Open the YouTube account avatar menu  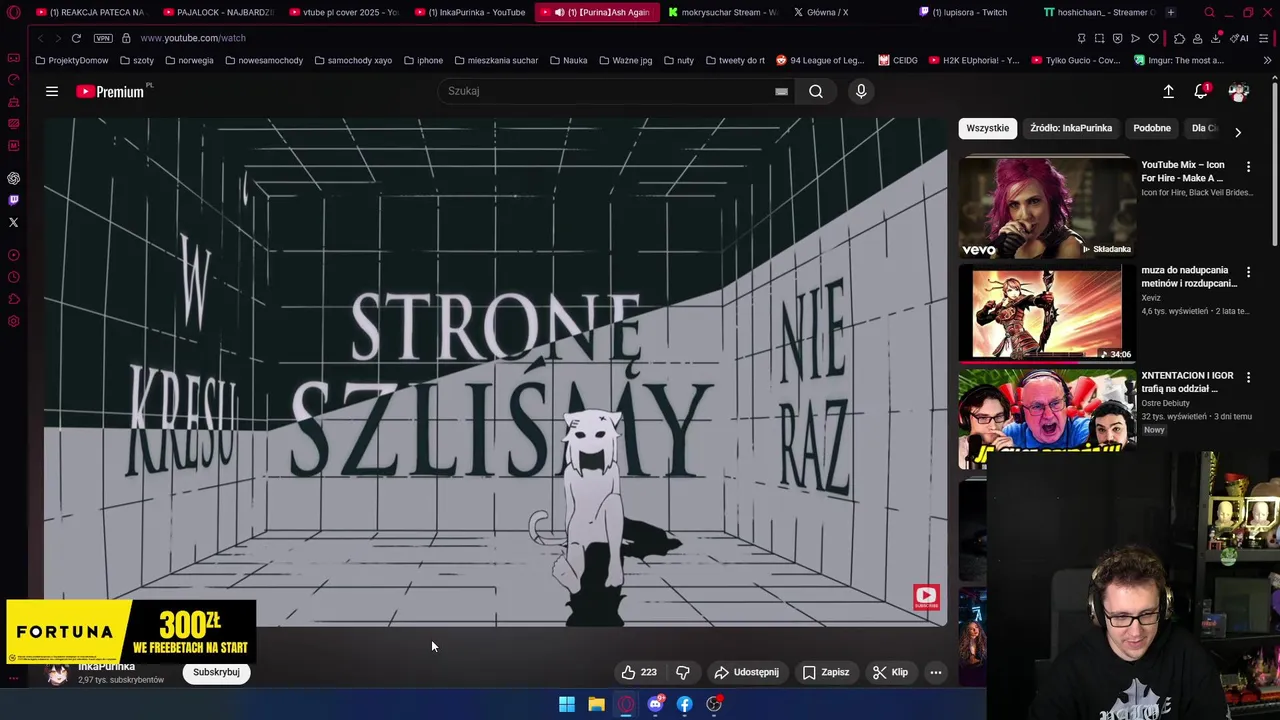1238,91
